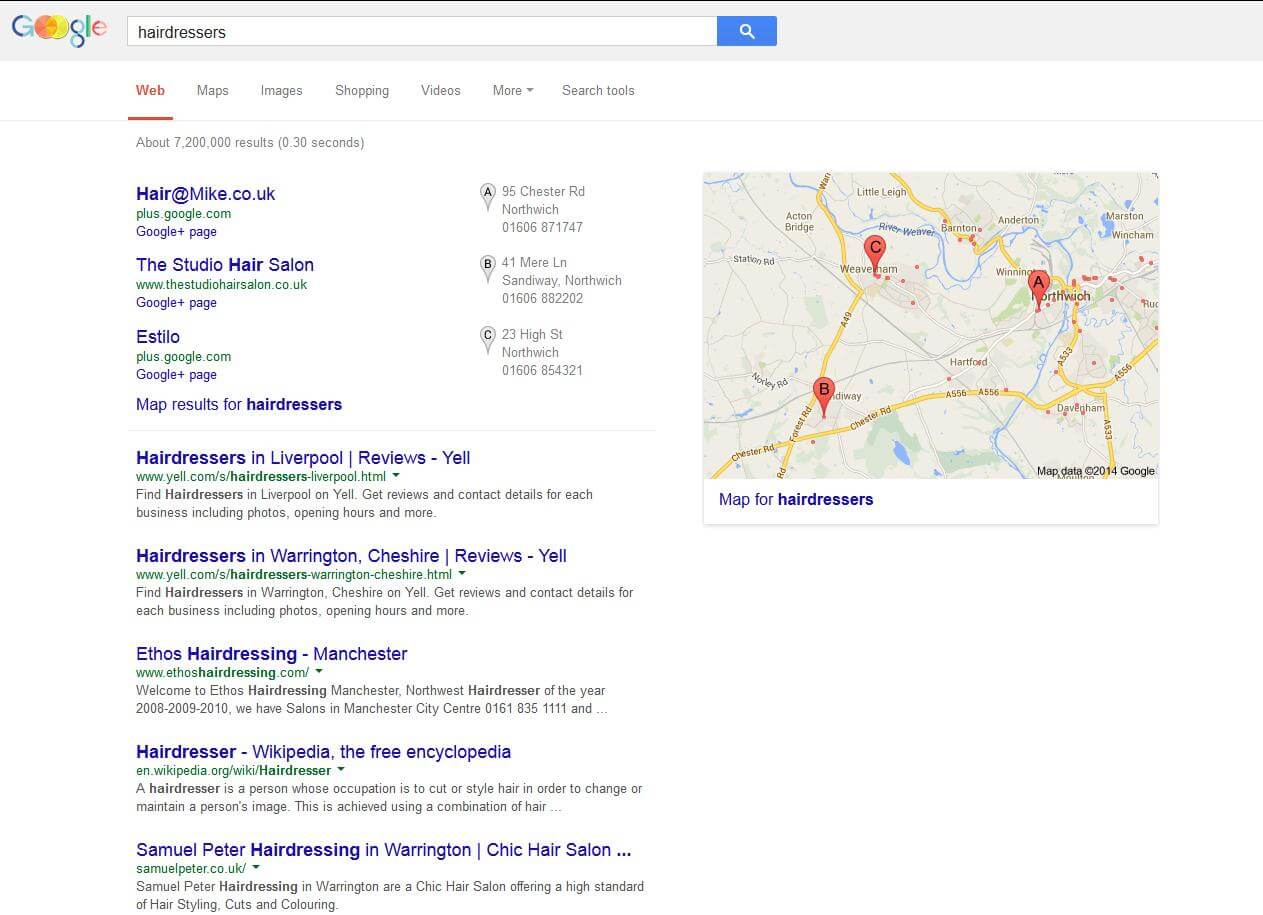The width and height of the screenshot is (1263, 915).
Task: Click the blue magnifying glass search button
Action: pos(747,31)
